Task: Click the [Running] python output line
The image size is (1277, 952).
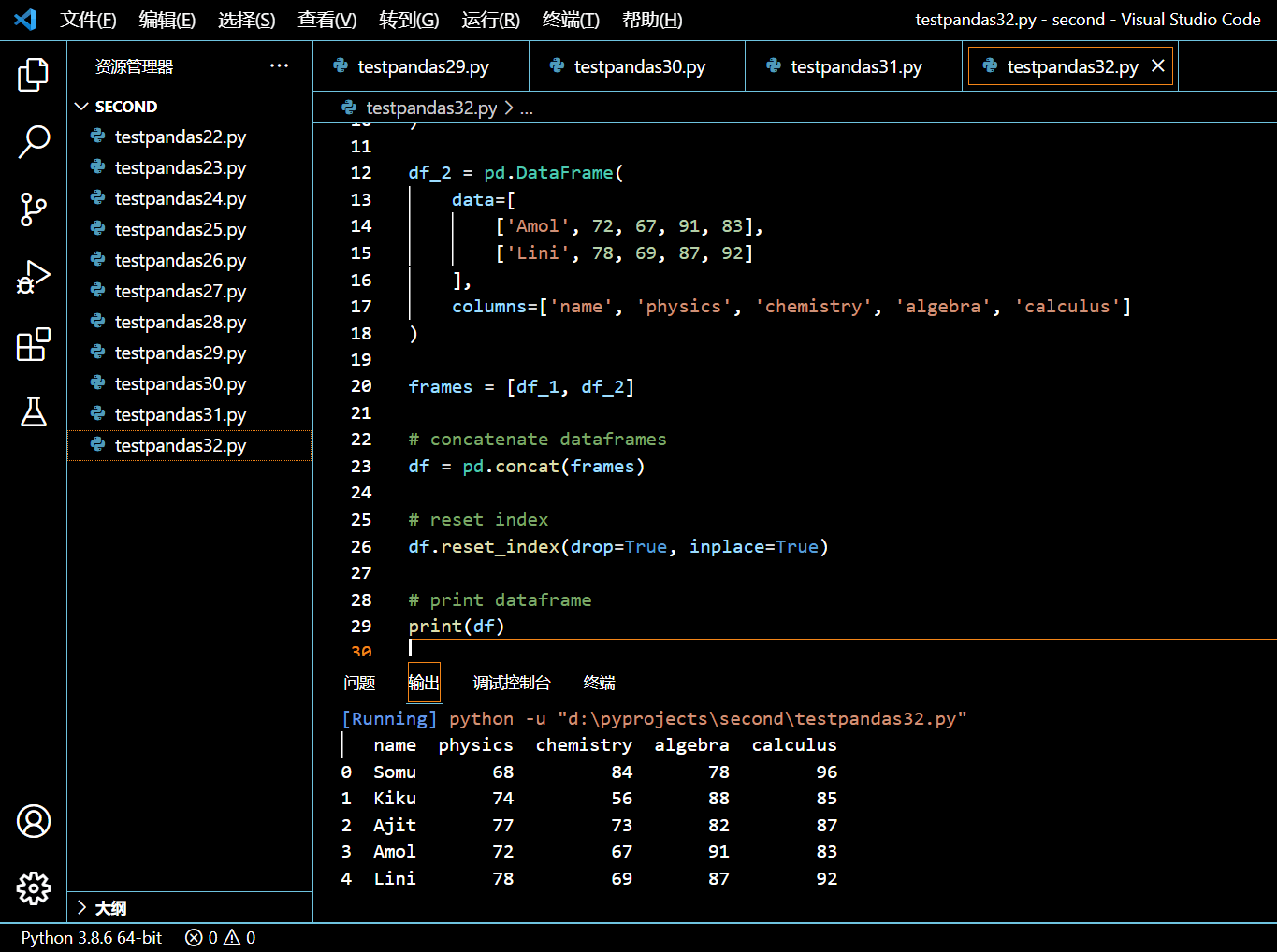Action: pos(654,718)
